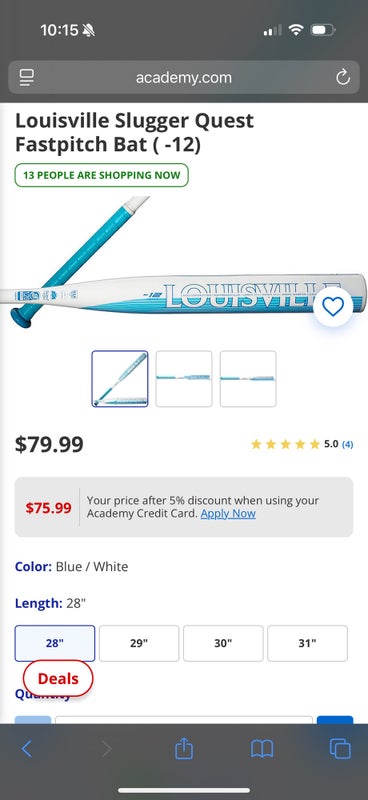Open Safari reader/page settings icon

27,78
